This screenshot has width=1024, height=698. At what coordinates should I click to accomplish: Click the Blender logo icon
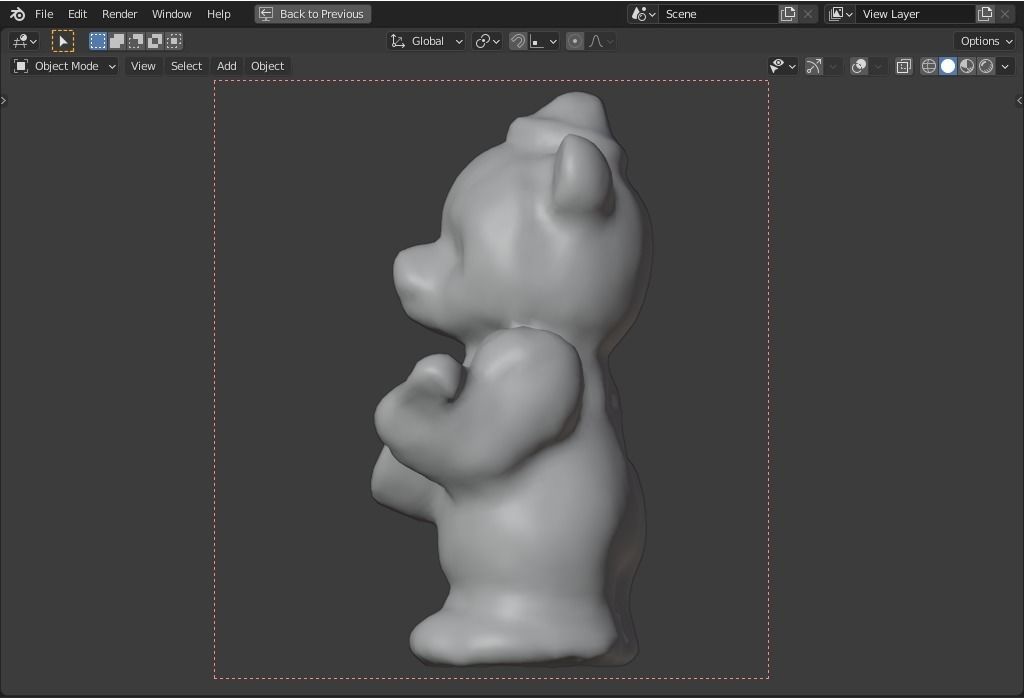[x=18, y=14]
